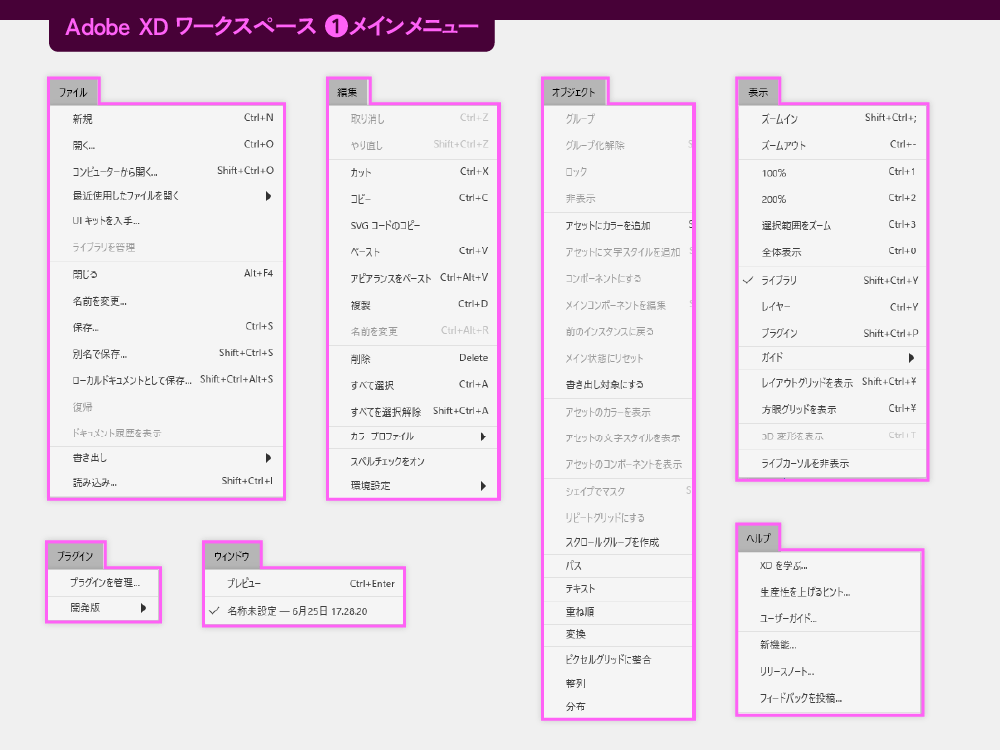Open テキスト entry in Object menu
Screen dimensions: 1000x750
(619, 589)
